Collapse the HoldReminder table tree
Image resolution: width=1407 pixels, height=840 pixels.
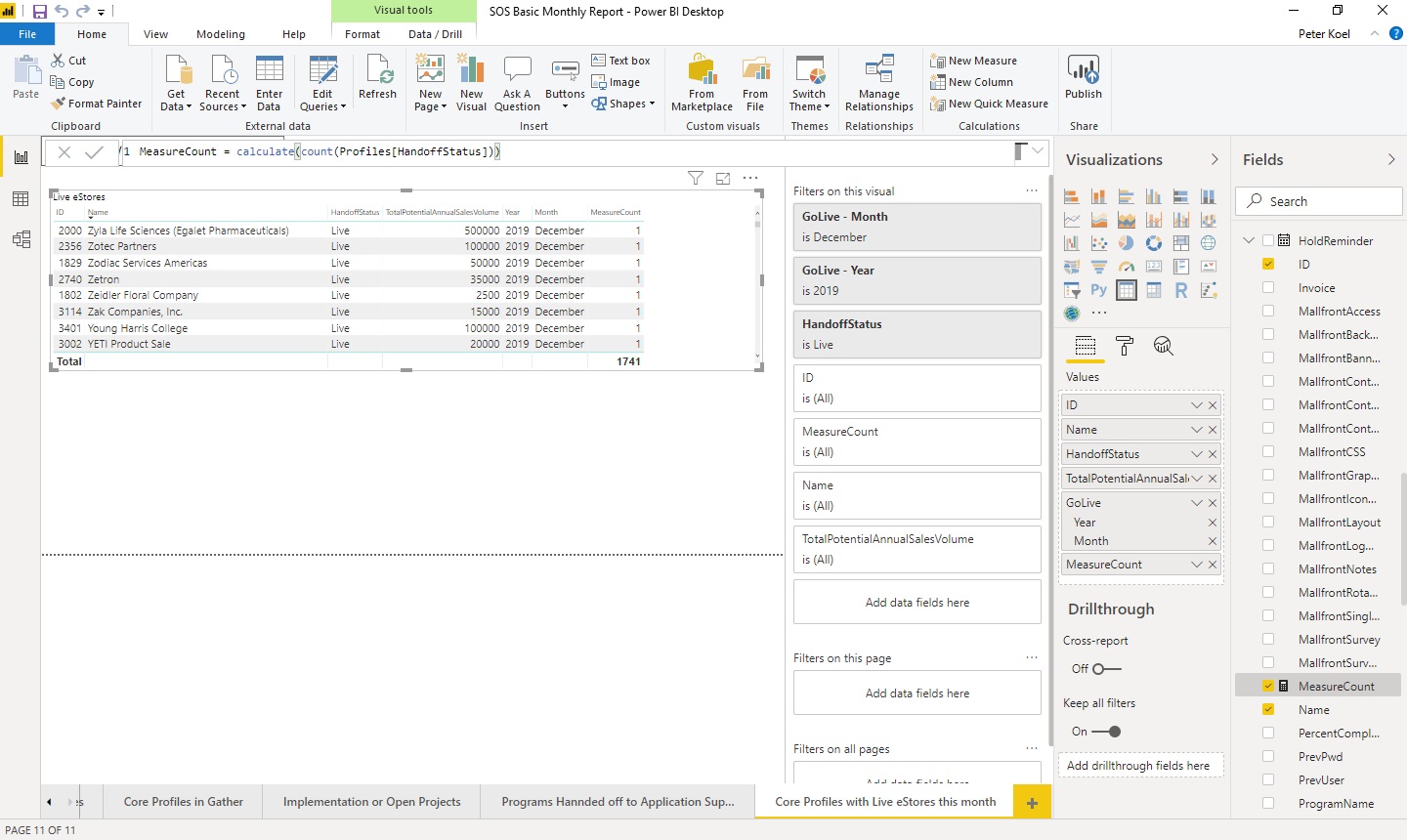pos(1249,240)
